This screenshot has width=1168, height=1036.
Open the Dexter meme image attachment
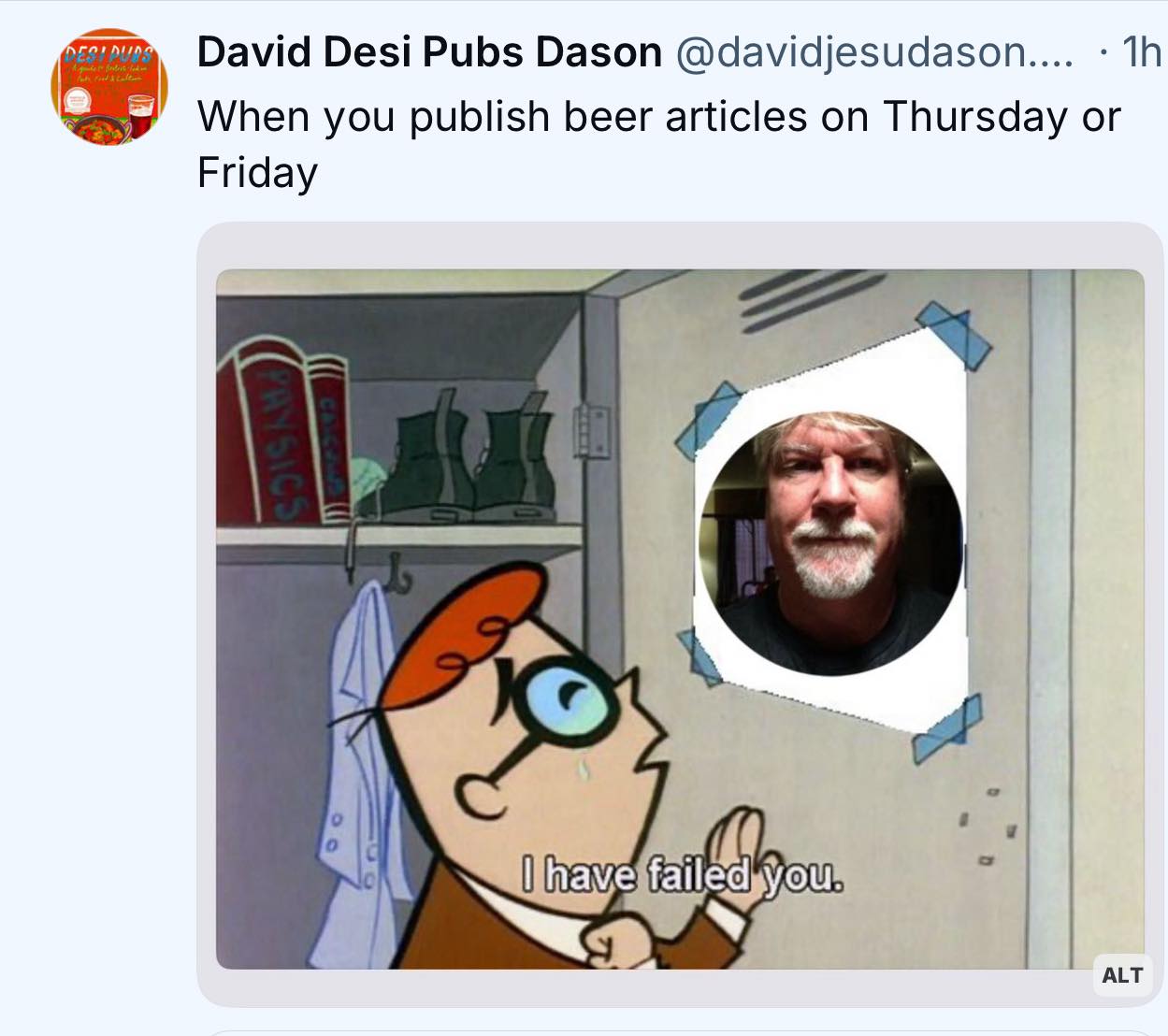[x=680, y=619]
